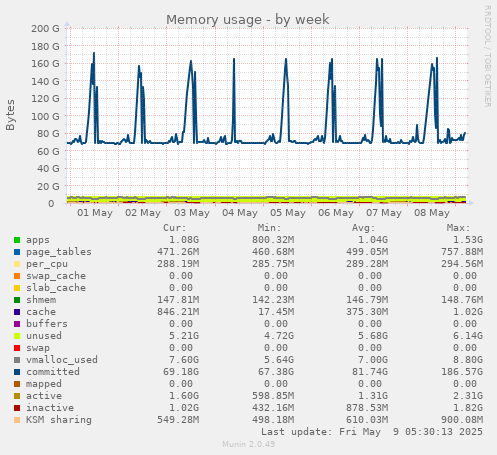Click the shmem average value '146.79M'
The height and width of the screenshot is (455, 497).
367,300
